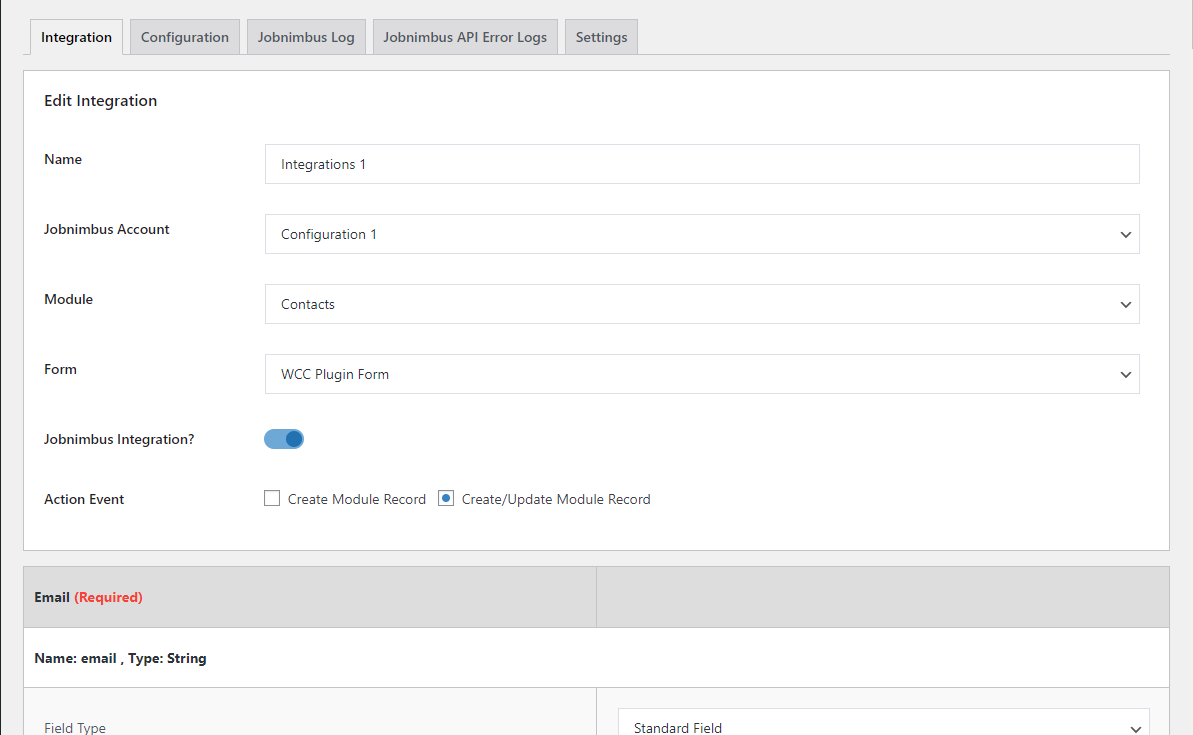Image resolution: width=1193 pixels, height=735 pixels.
Task: Click the Jobnimbus Integration? label
Action: click(x=119, y=439)
